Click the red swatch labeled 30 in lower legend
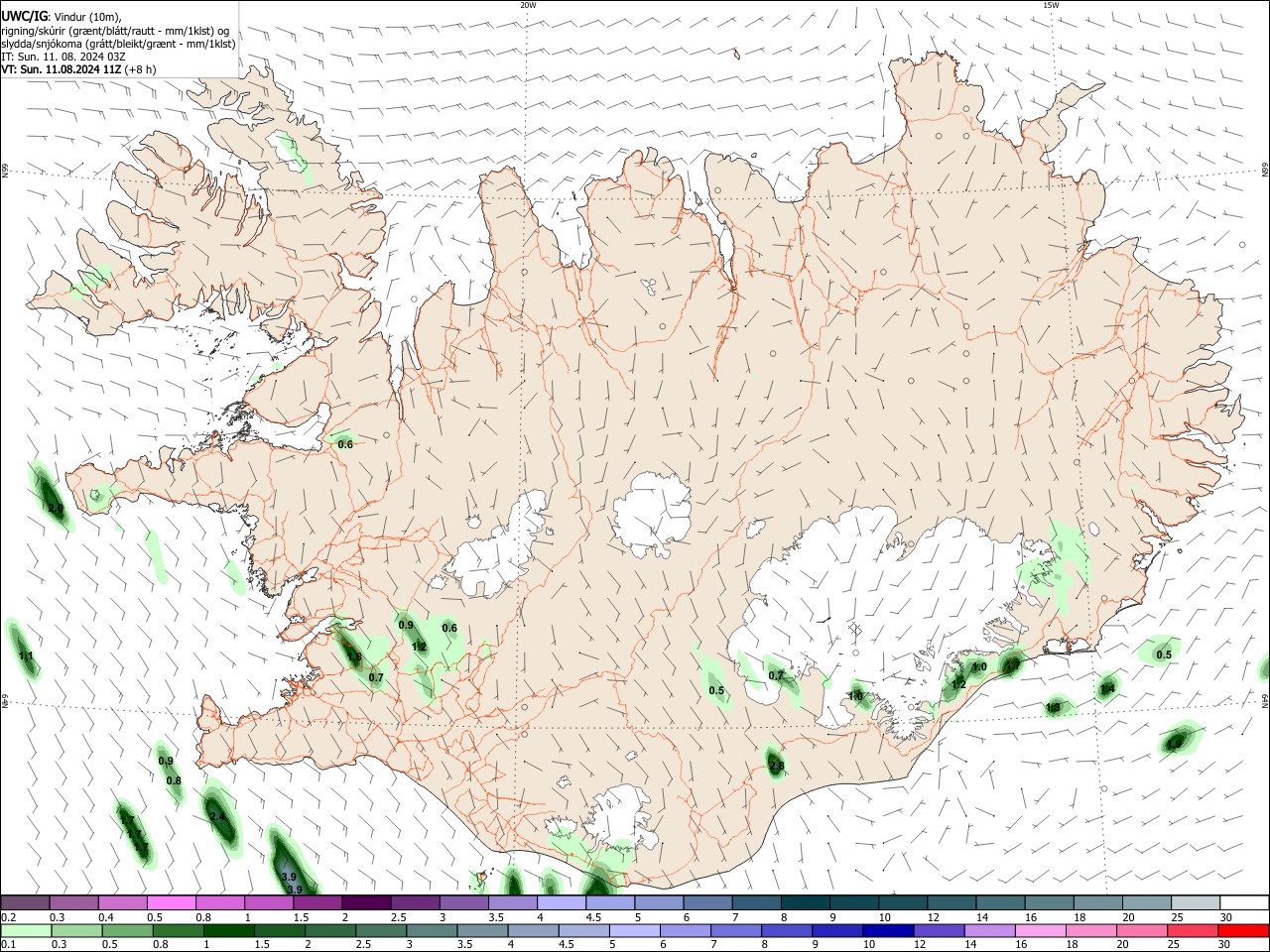Viewport: 1270px width, 952px height. click(x=1244, y=930)
